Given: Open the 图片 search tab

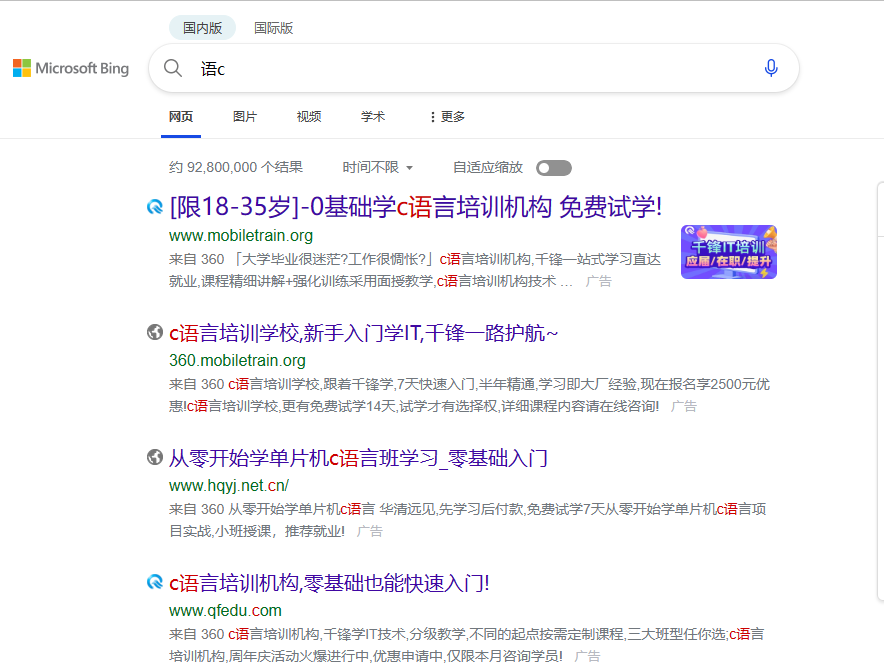Looking at the screenshot, I should tap(245, 117).
